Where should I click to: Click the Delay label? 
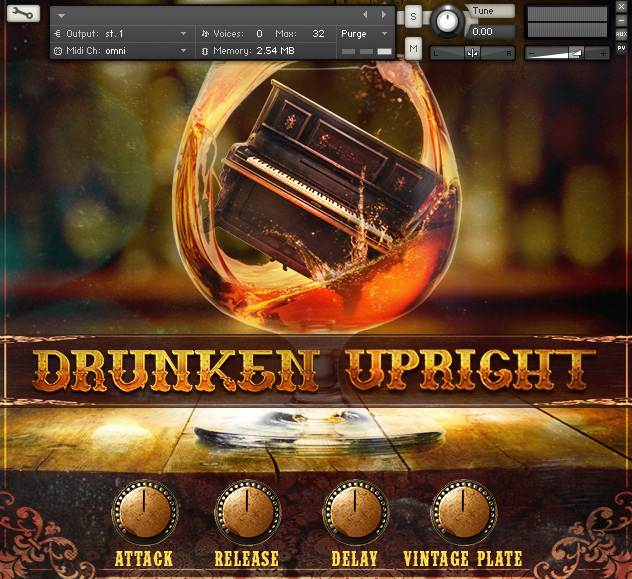[354, 559]
